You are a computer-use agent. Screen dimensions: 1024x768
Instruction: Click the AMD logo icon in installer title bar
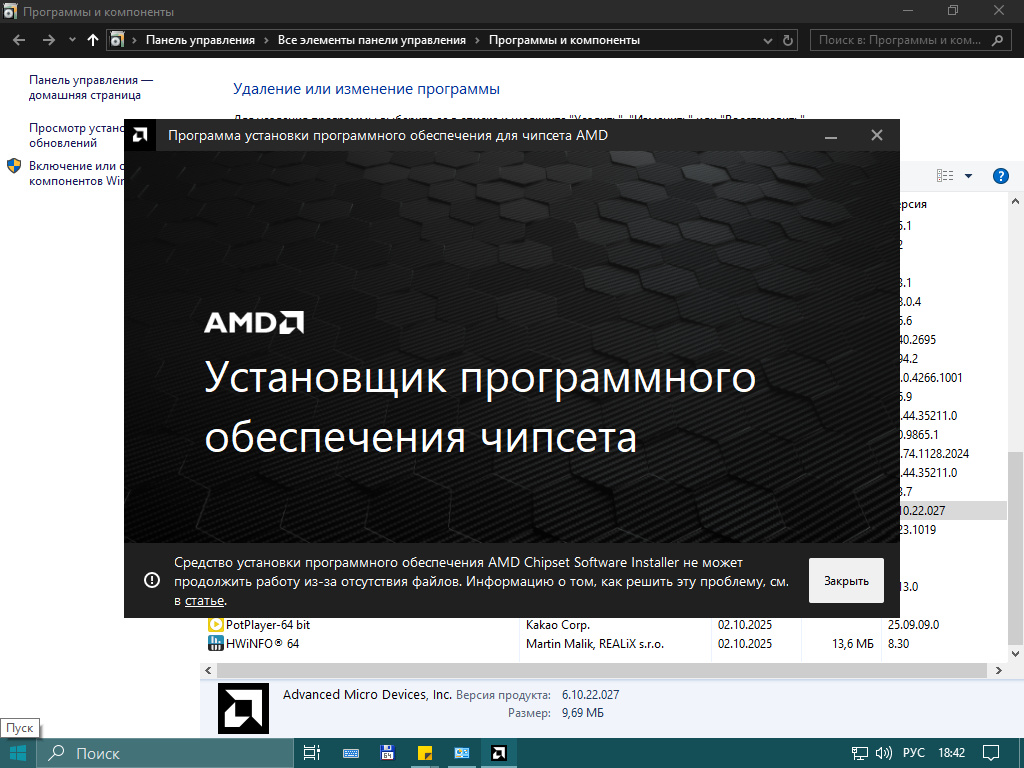[140, 135]
